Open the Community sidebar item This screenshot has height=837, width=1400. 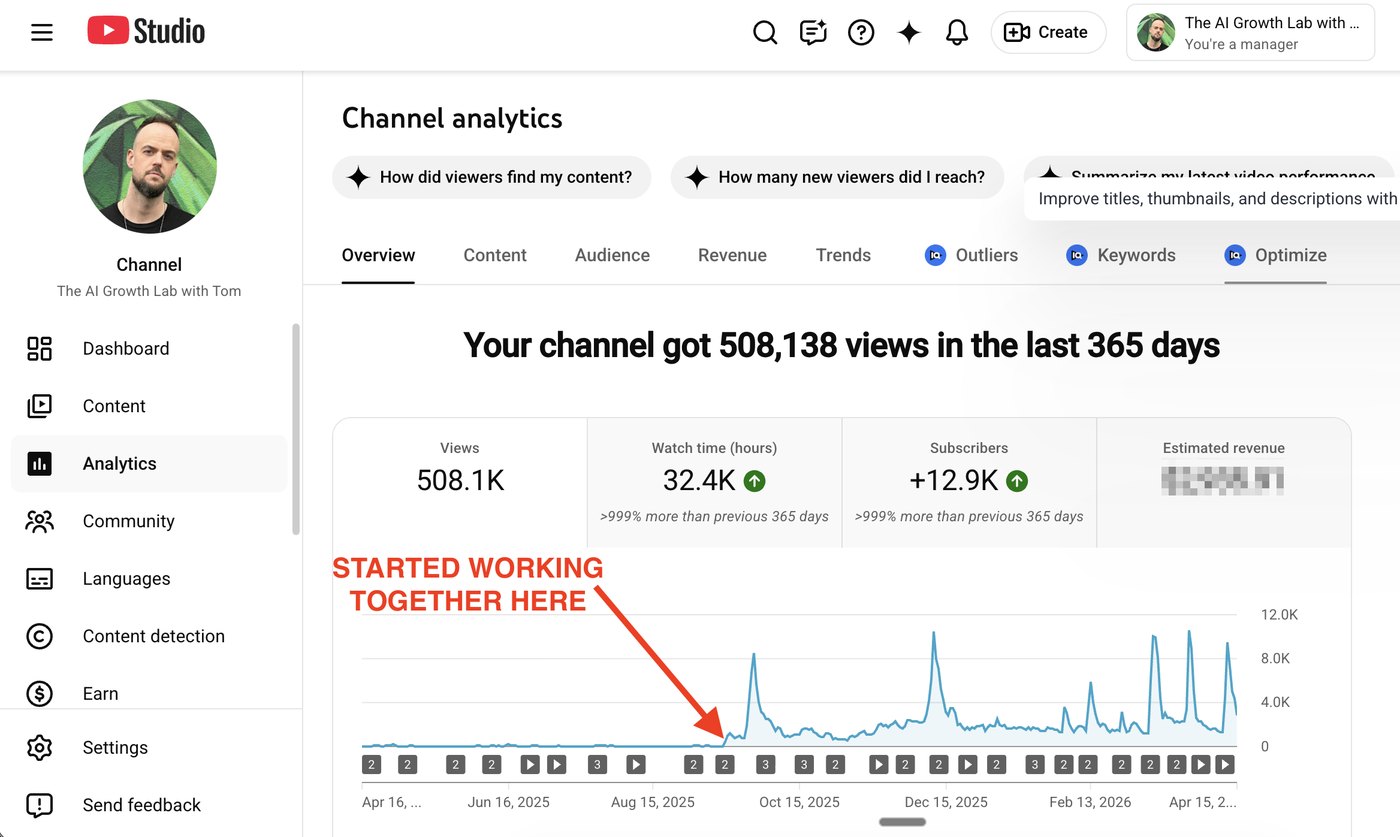[x=150, y=521]
